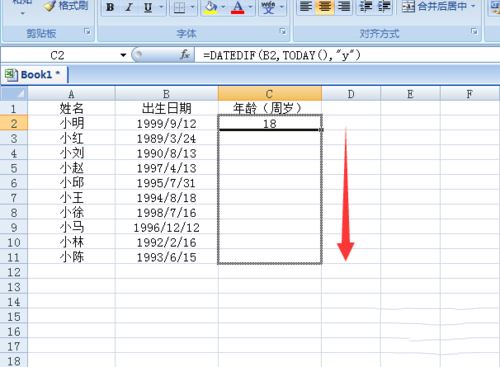The height and width of the screenshot is (367, 500).
Task: Expand the Merge and Center dropdown arrow
Action: (473, 6)
